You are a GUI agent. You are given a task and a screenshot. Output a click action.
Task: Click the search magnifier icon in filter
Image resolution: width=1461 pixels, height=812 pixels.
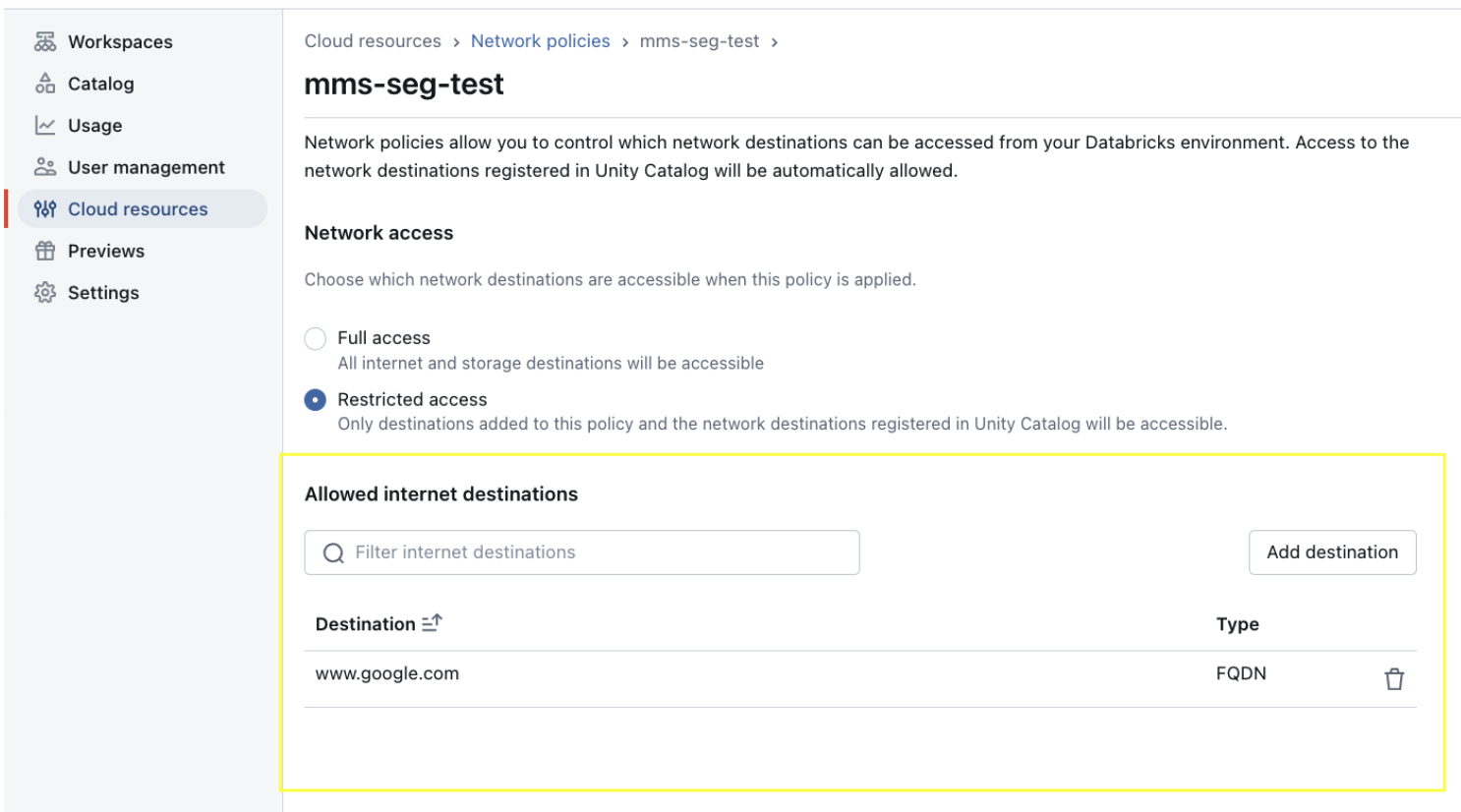334,553
